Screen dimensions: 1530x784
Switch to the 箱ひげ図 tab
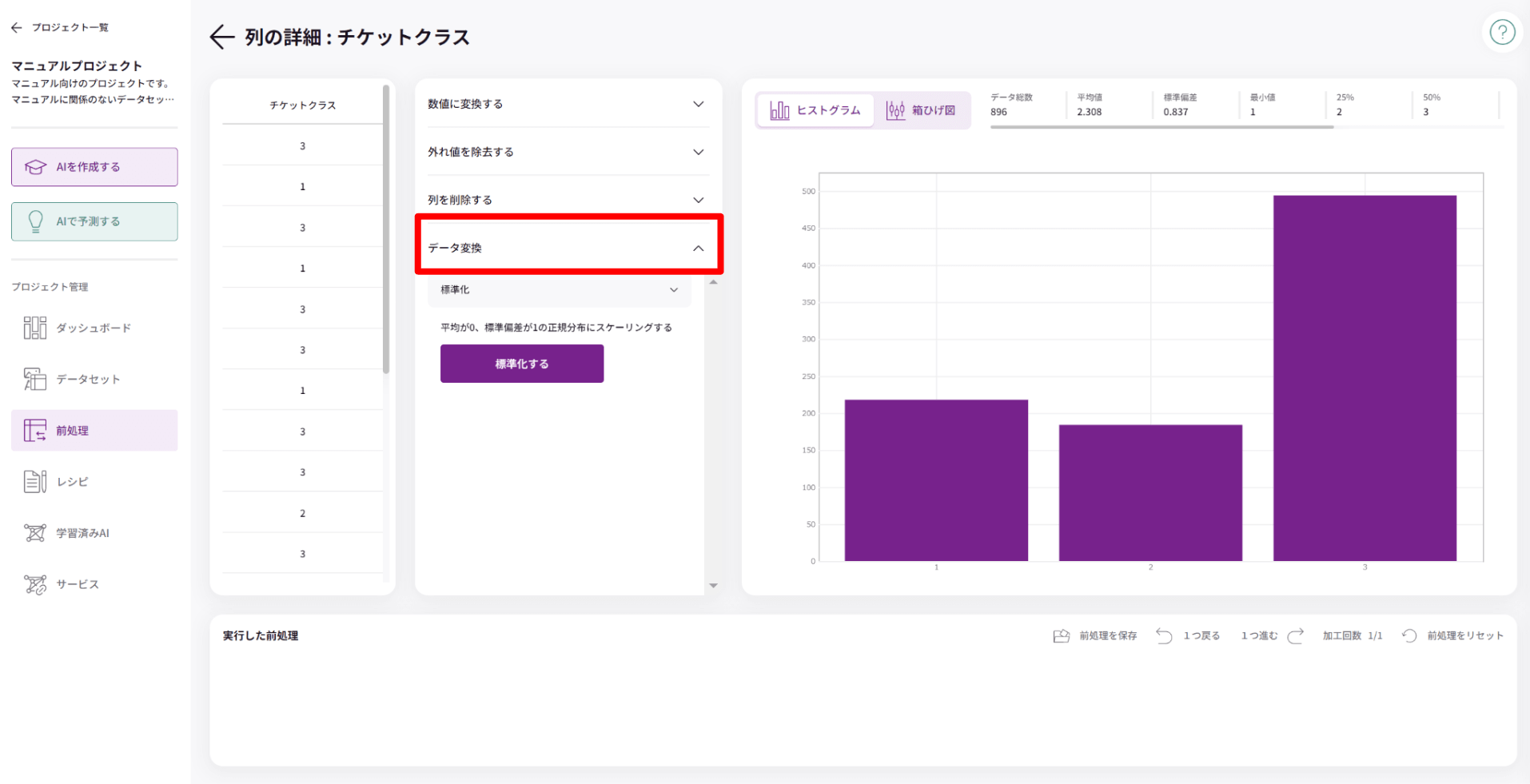[x=922, y=110]
